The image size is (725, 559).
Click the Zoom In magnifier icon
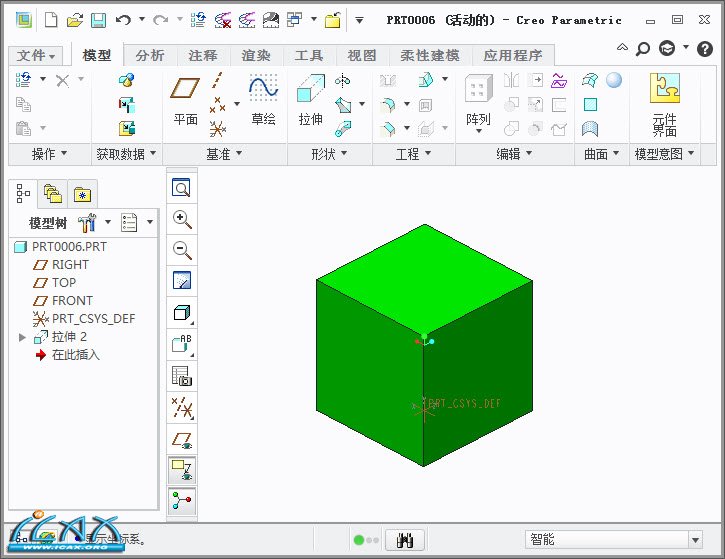click(182, 219)
